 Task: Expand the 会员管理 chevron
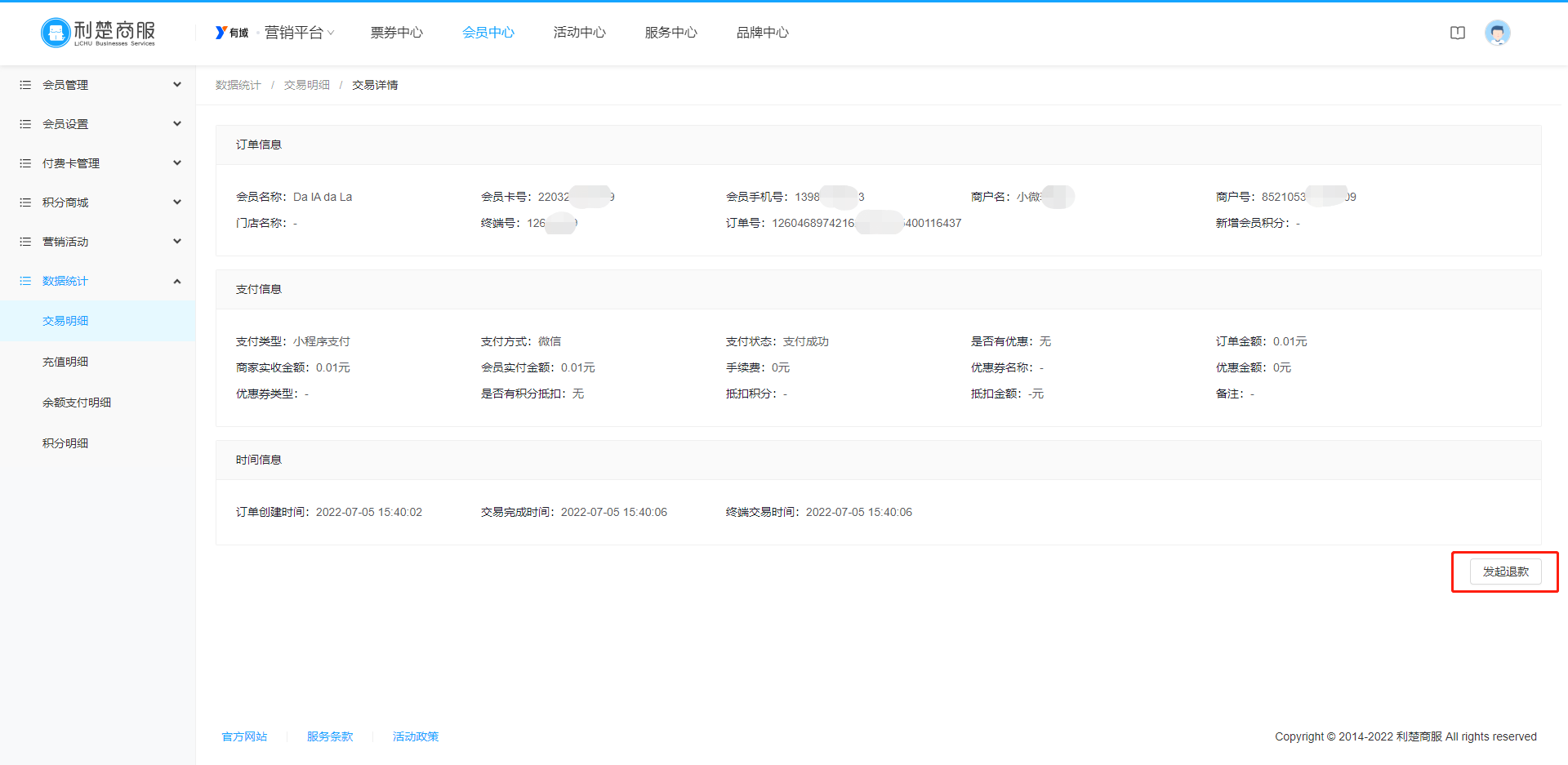point(177,85)
